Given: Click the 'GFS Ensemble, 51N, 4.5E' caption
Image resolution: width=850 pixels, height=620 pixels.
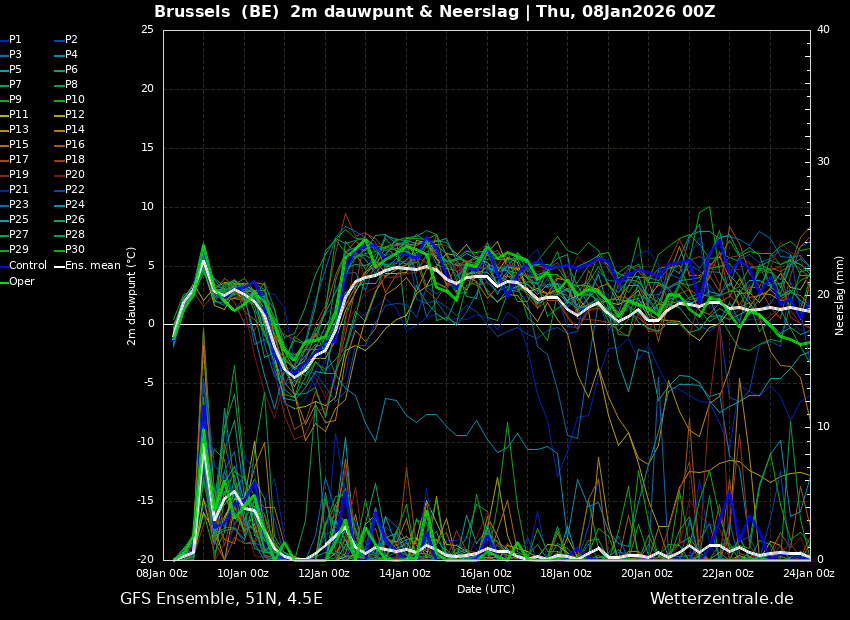Looking at the screenshot, I should (x=221, y=599).
